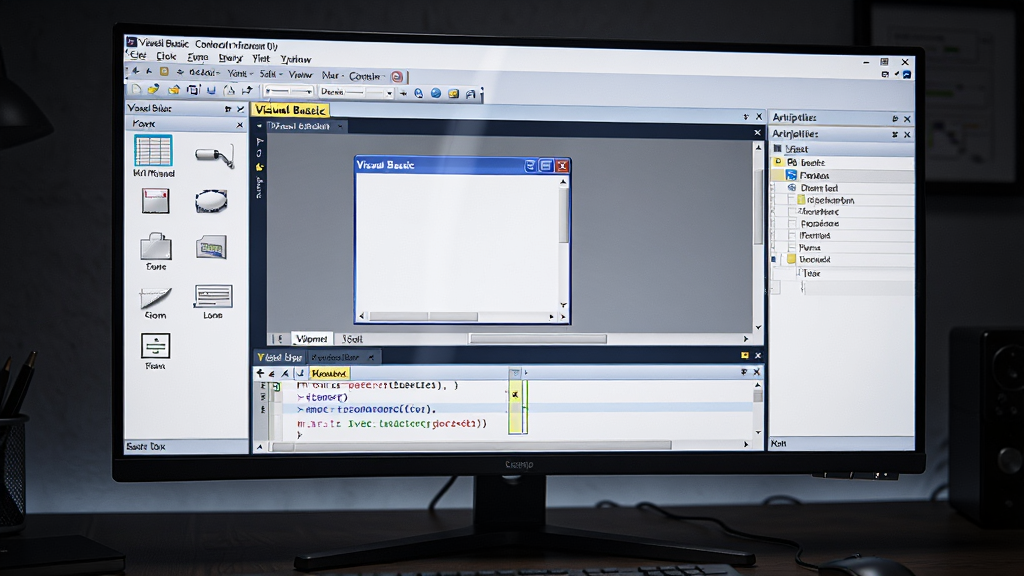Viewport: 1024px width, 576px height.
Task: Click the yellow picture icon right of globe
Action: [x=453, y=93]
